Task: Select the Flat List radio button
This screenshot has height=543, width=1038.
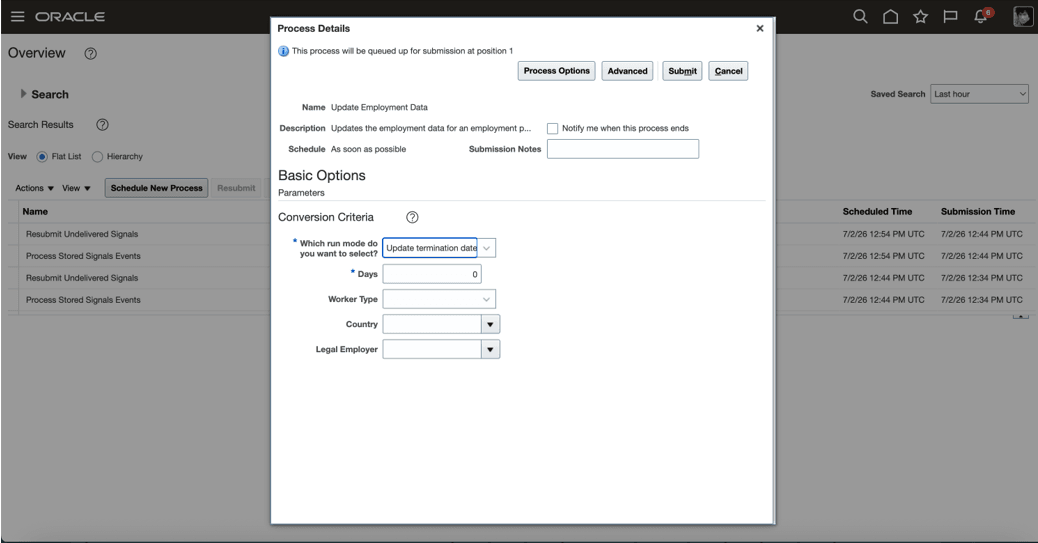Action: [x=42, y=157]
